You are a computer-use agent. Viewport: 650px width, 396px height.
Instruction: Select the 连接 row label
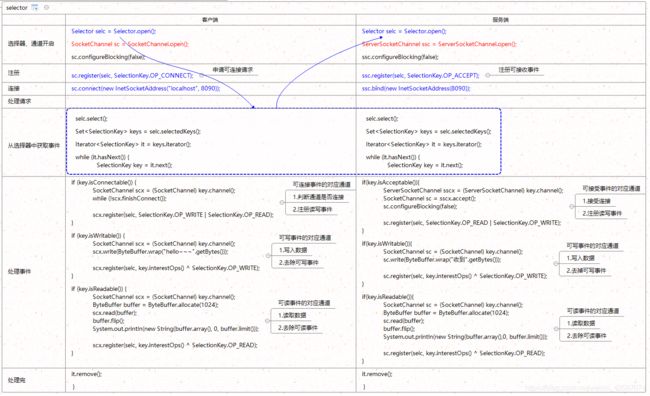(14, 88)
